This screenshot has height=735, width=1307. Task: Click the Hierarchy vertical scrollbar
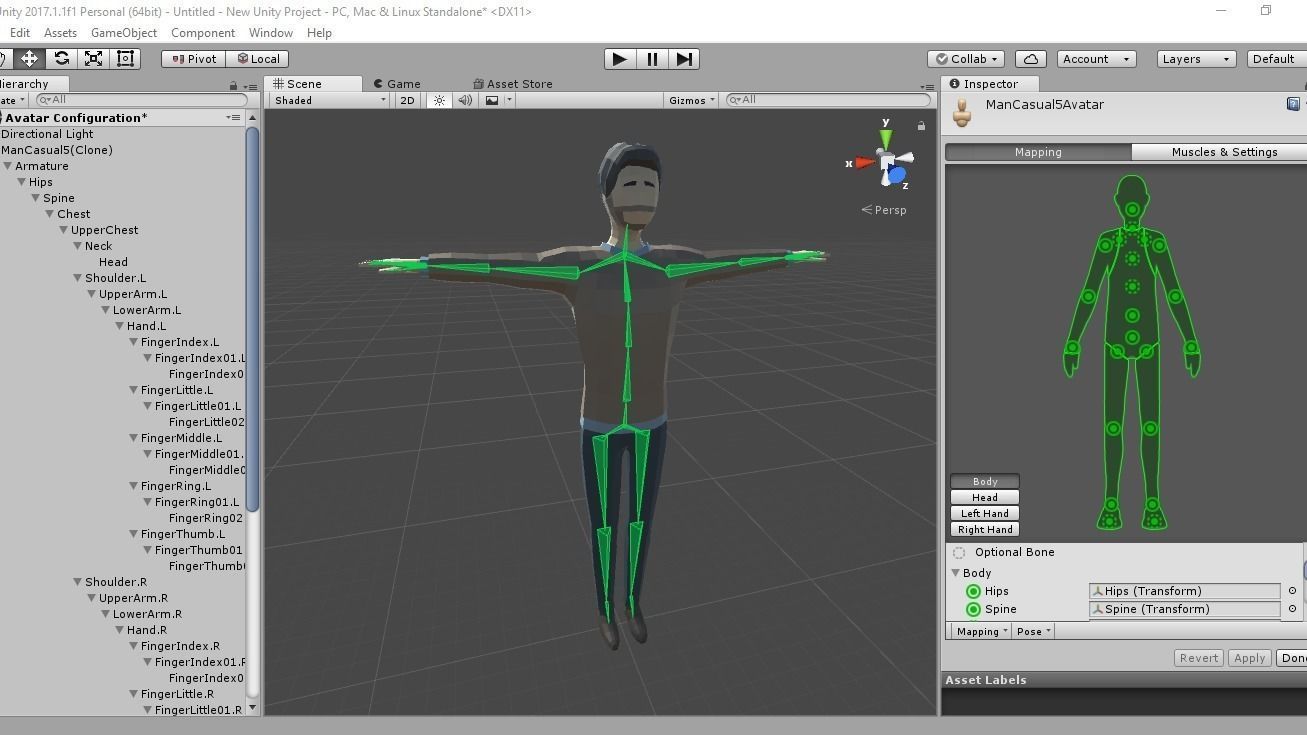tap(252, 320)
